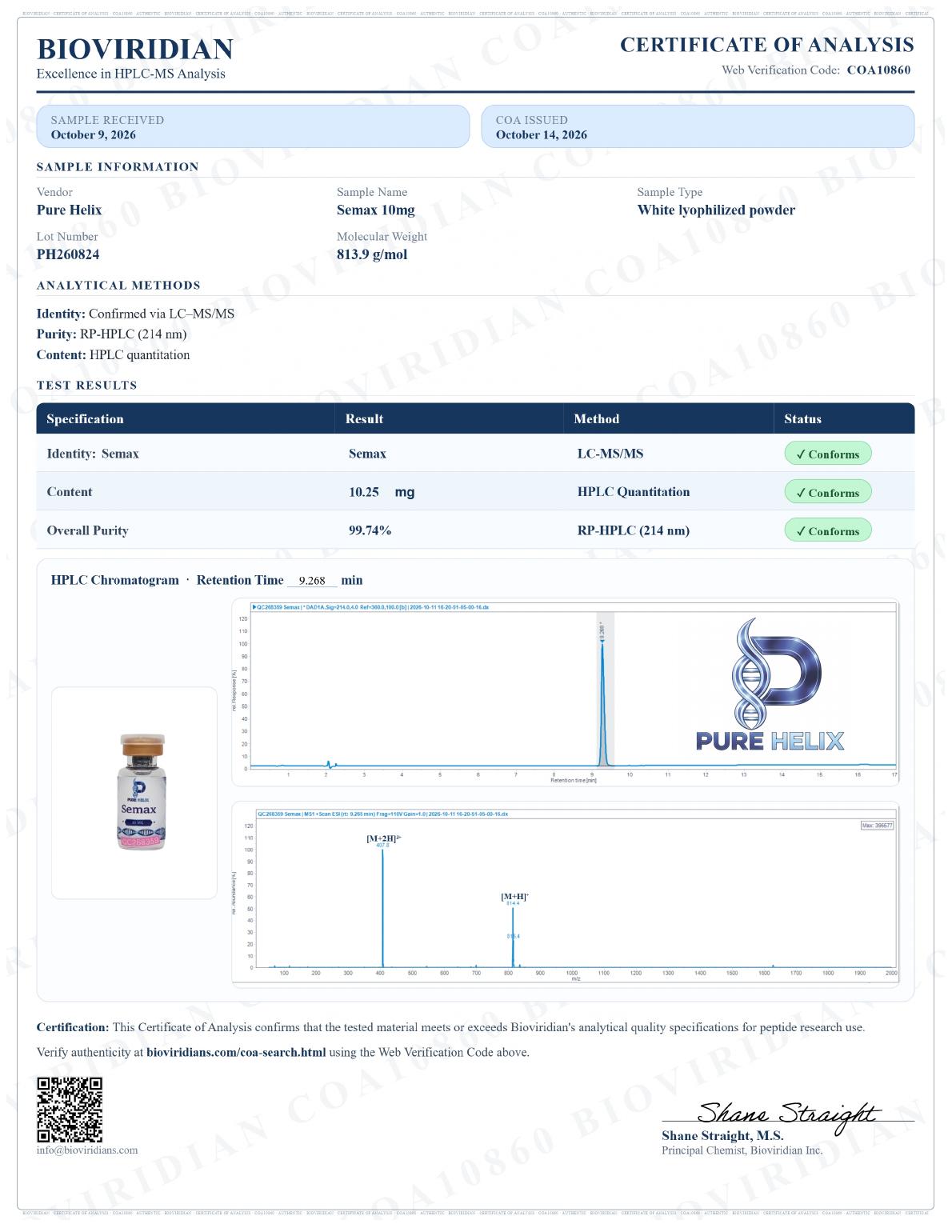Viewport: 952px width, 1232px height.
Task: Select lot number PH260824
Action: tap(69, 256)
